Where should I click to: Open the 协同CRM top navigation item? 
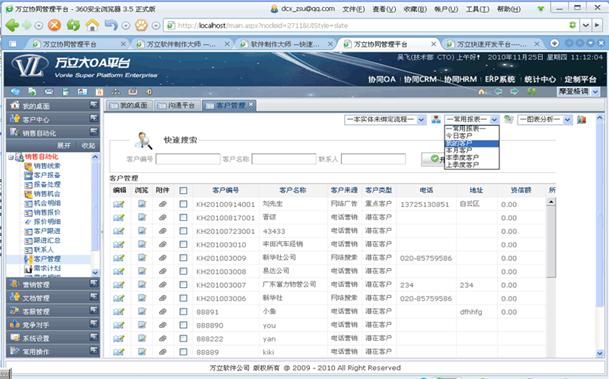[420, 79]
